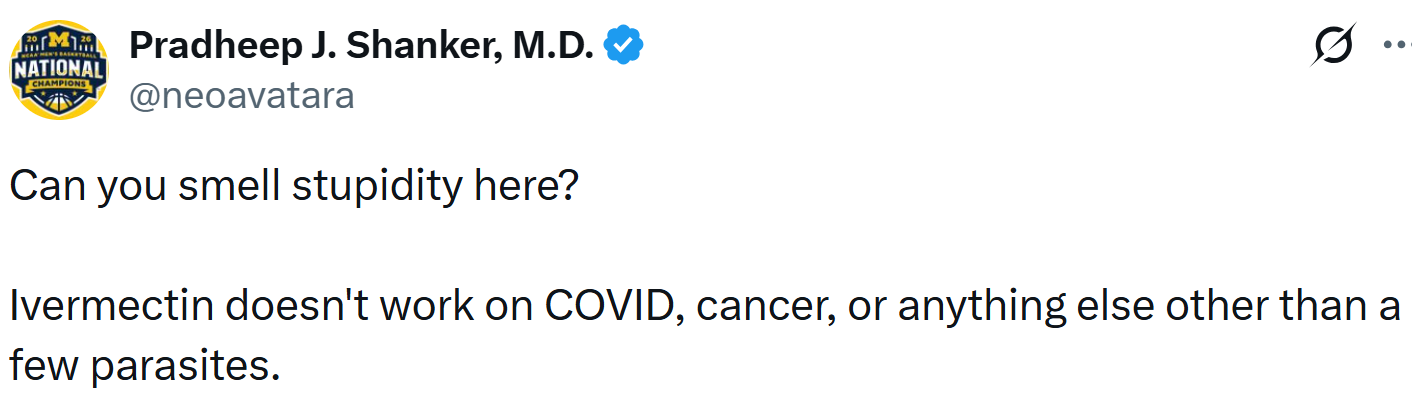The image size is (1412, 407).
Task: Open the Grok explain-post icon
Action: click(x=1333, y=45)
